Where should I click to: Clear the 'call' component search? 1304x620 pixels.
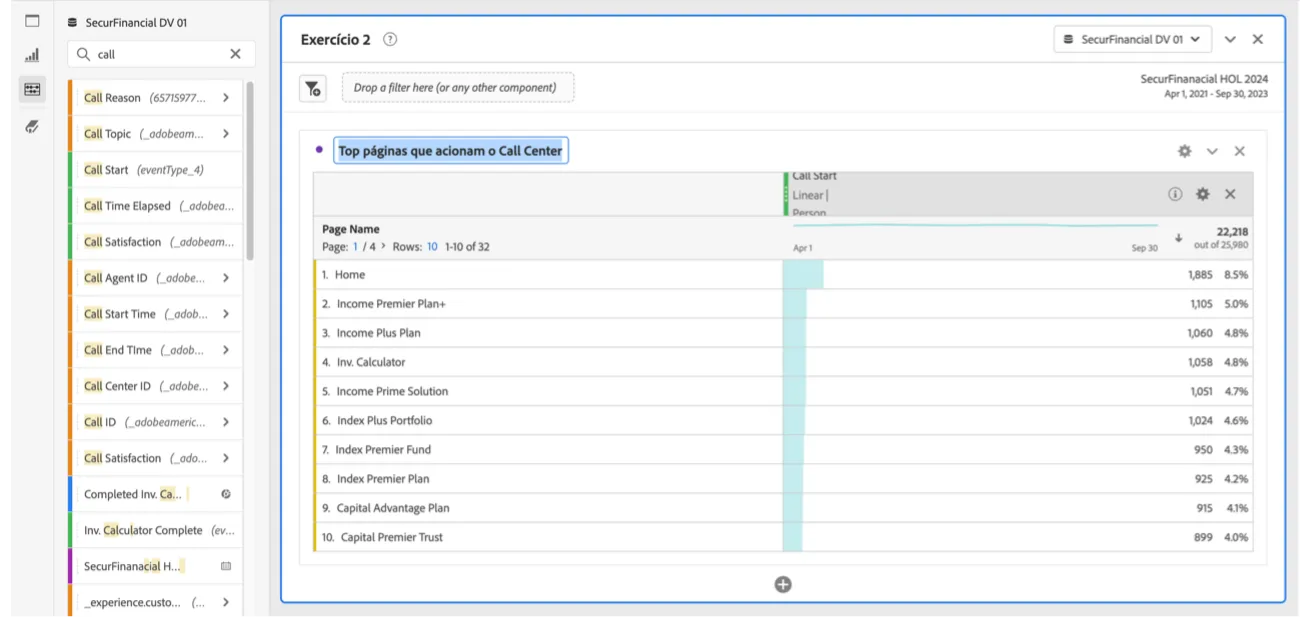235,54
